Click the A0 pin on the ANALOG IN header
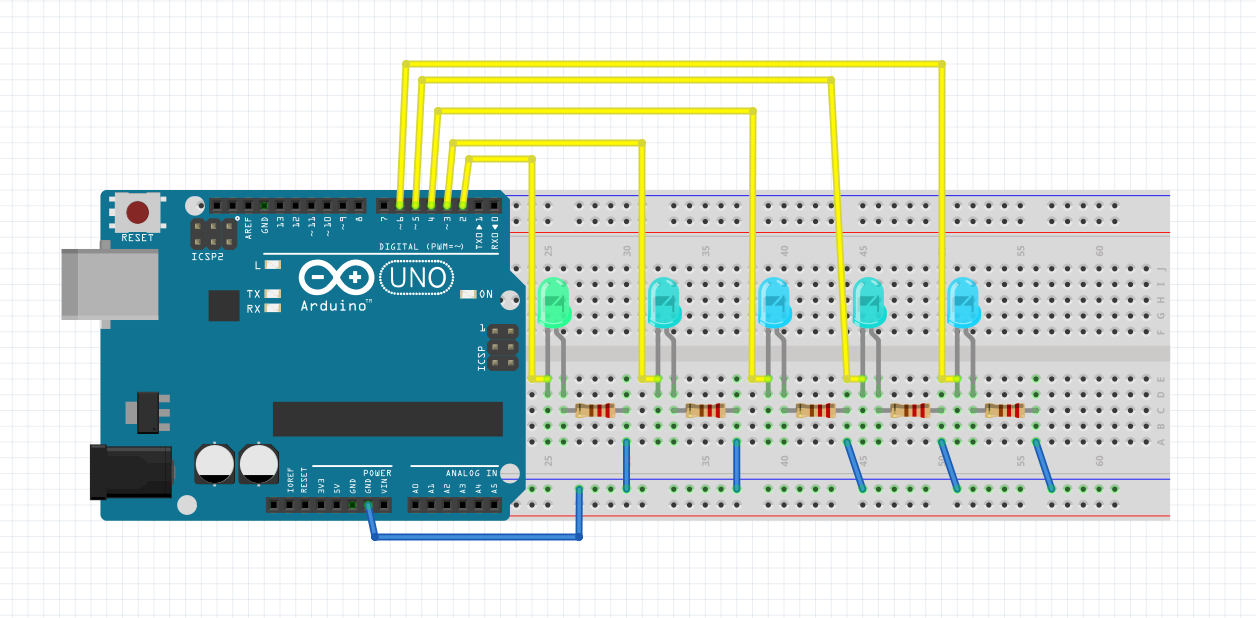The height and width of the screenshot is (618, 1256). (x=414, y=505)
